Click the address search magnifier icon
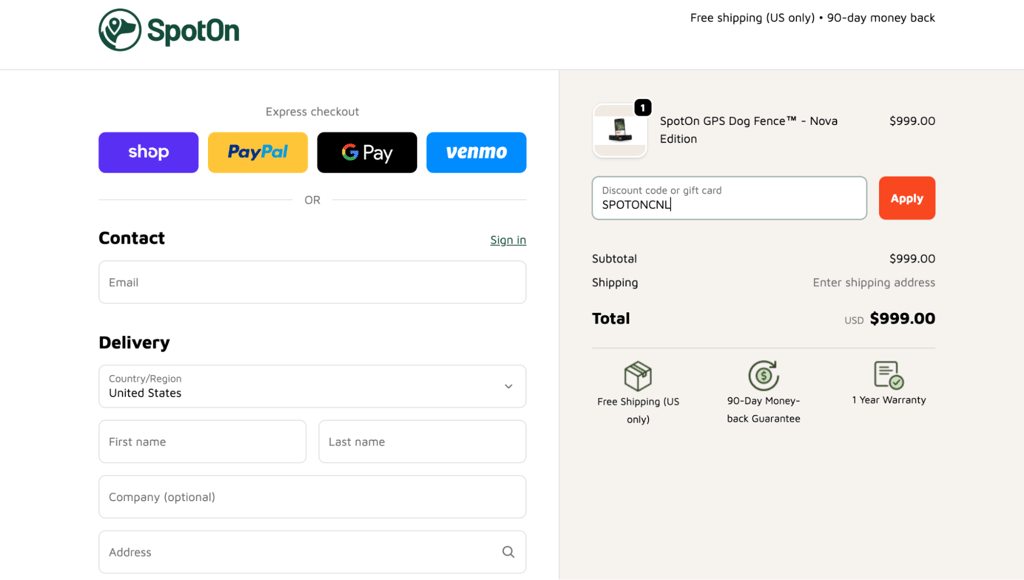Image resolution: width=1024 pixels, height=580 pixels. (508, 552)
